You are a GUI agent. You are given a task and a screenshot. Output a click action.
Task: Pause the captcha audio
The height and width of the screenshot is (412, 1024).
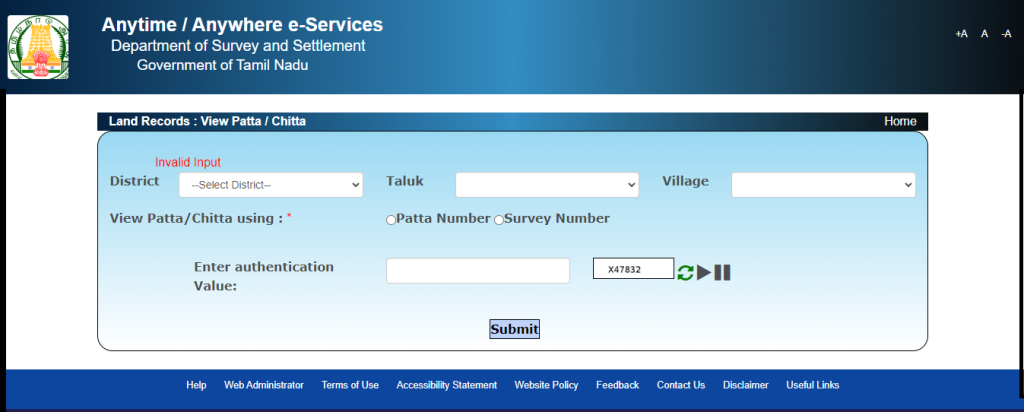[722, 272]
